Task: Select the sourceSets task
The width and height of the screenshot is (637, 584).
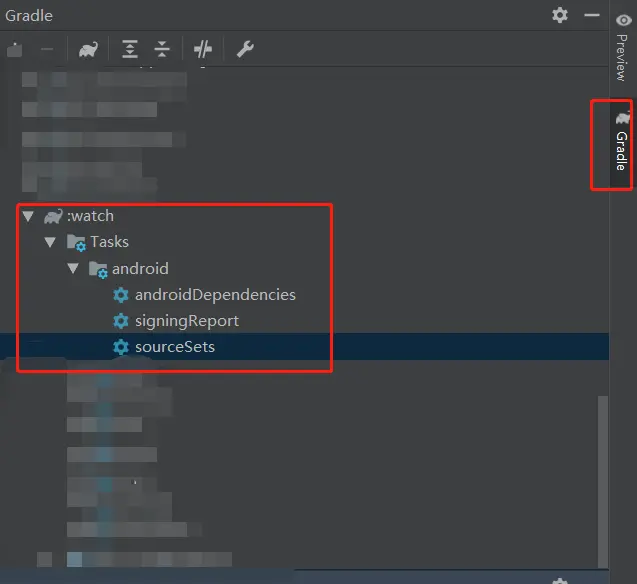Action: click(175, 347)
